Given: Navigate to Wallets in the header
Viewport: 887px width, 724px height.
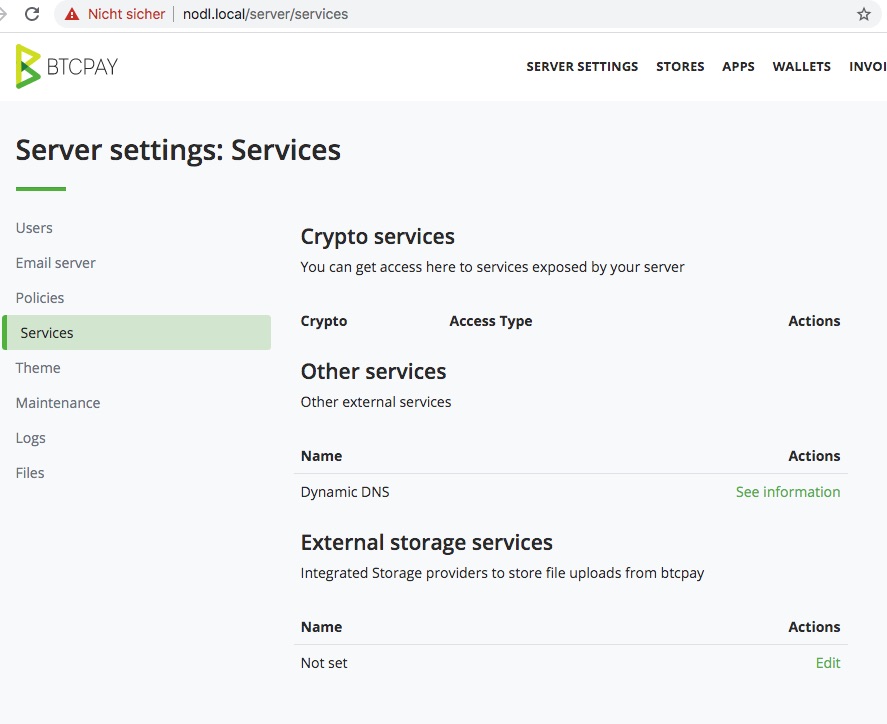Looking at the screenshot, I should pos(802,67).
